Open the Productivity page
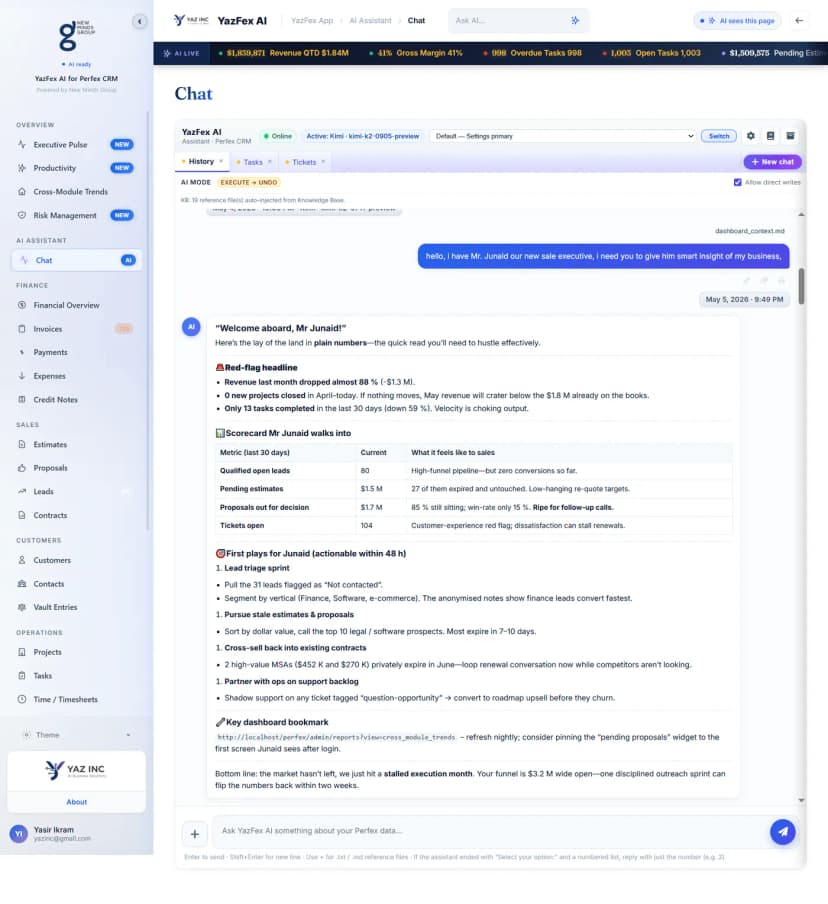Screen dimensions: 828x904 75,168
